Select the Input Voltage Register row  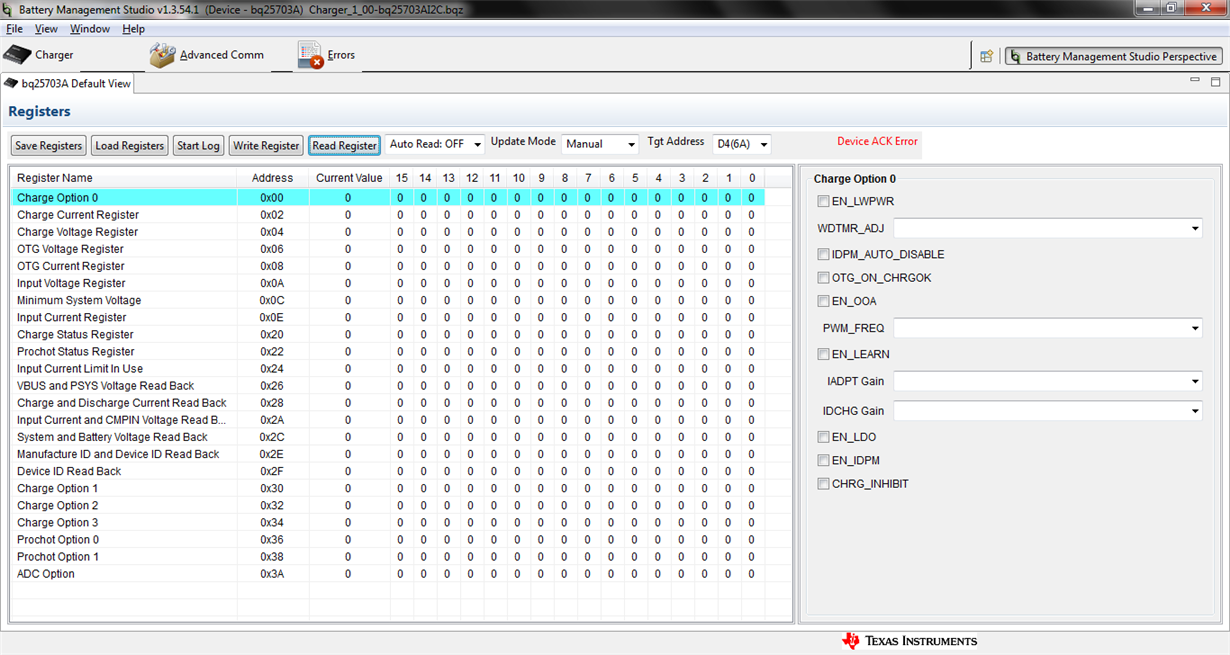click(388, 283)
